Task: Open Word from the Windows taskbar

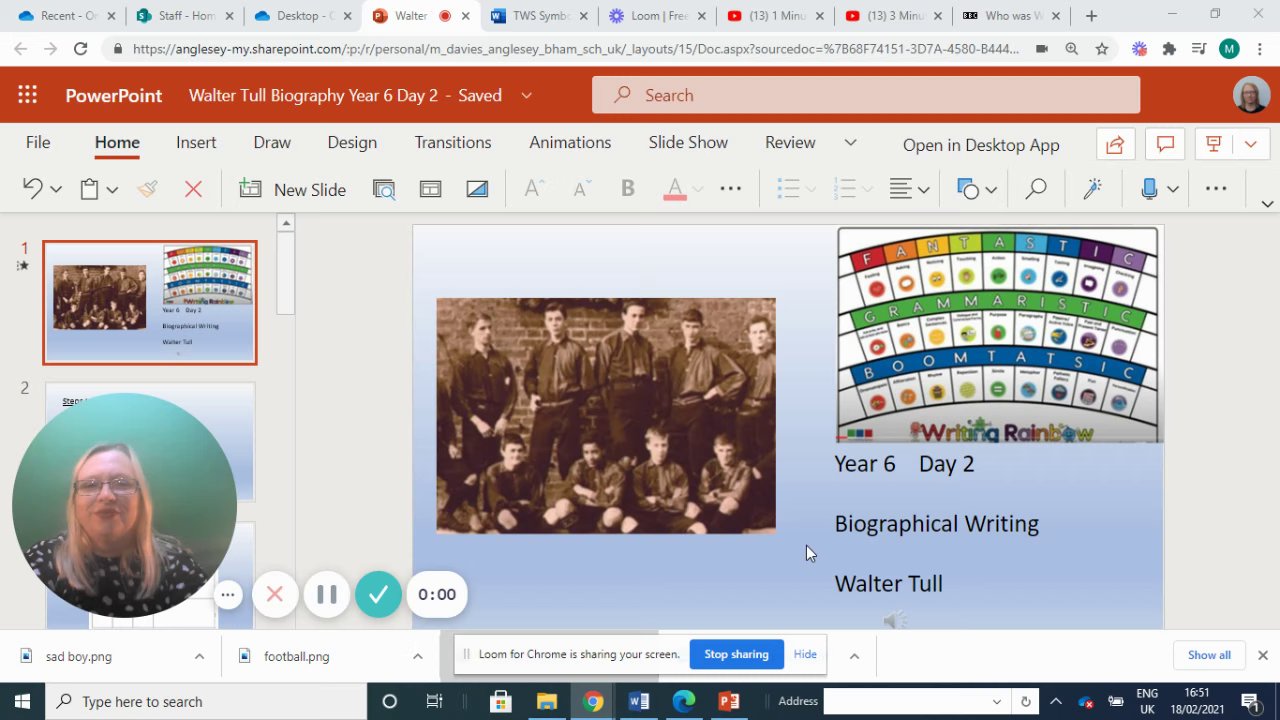Action: [639, 701]
